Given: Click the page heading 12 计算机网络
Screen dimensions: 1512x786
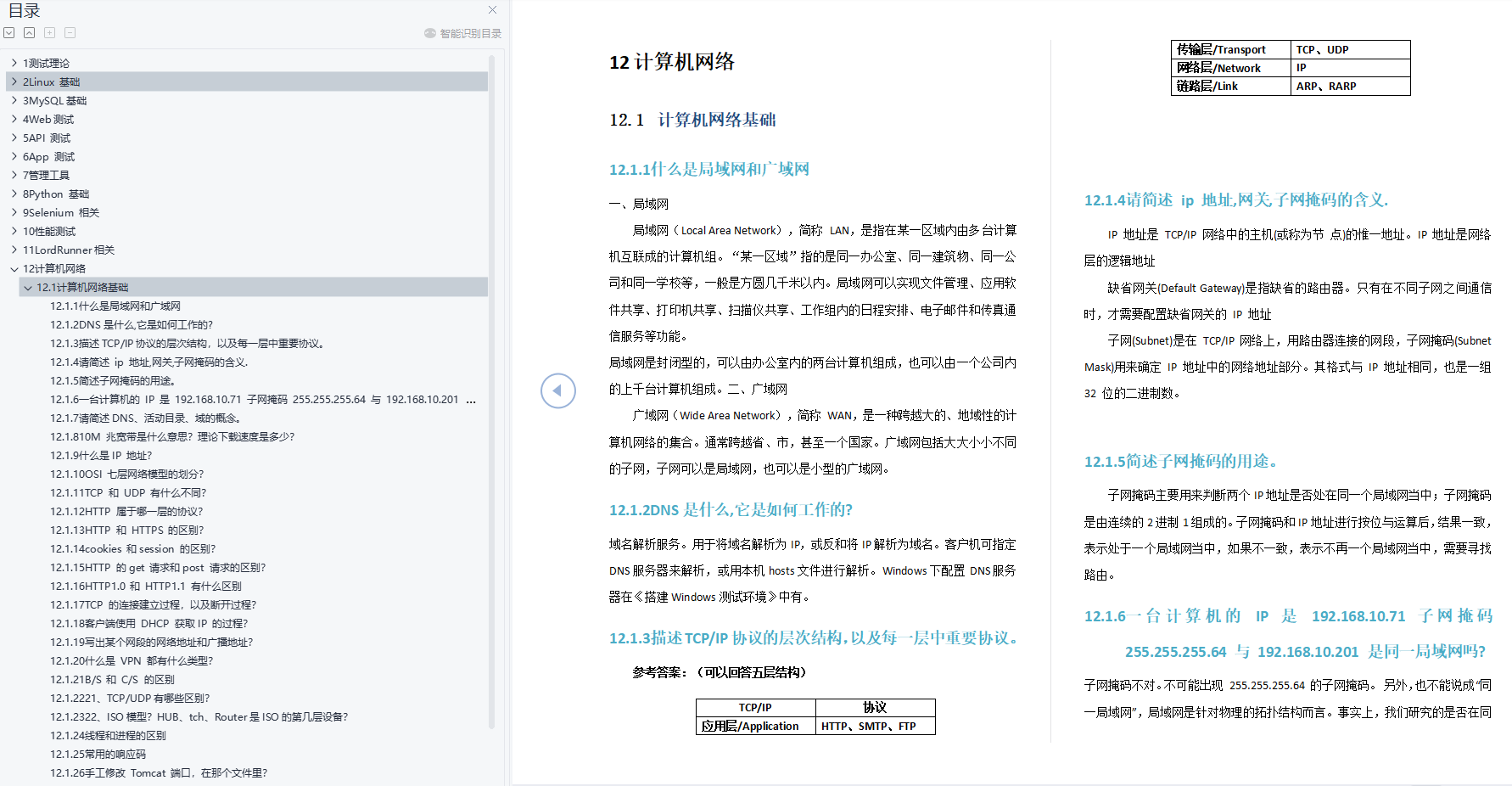Looking at the screenshot, I should point(672,62).
